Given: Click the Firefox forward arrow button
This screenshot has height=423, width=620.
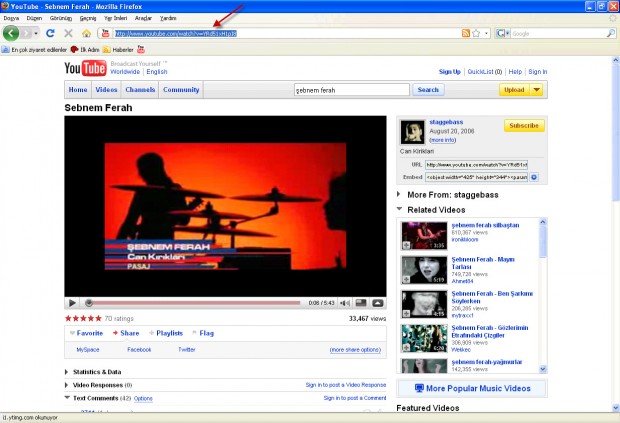Looking at the screenshot, I should 26,34.
